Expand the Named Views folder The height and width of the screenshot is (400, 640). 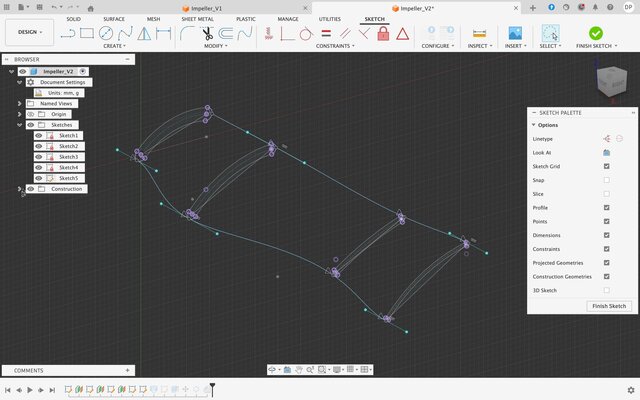[x=20, y=103]
